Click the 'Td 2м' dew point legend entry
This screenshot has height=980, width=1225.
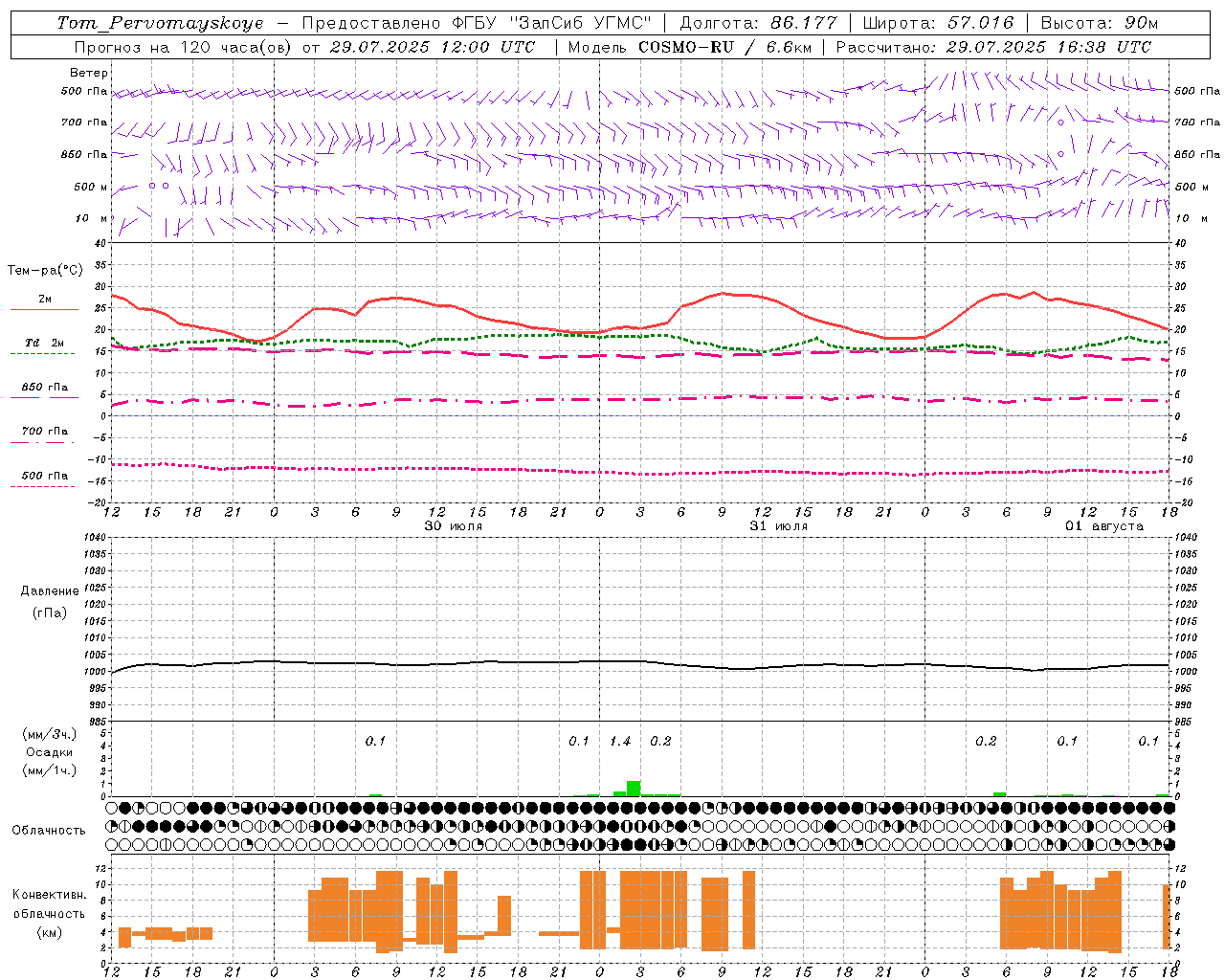tap(45, 343)
